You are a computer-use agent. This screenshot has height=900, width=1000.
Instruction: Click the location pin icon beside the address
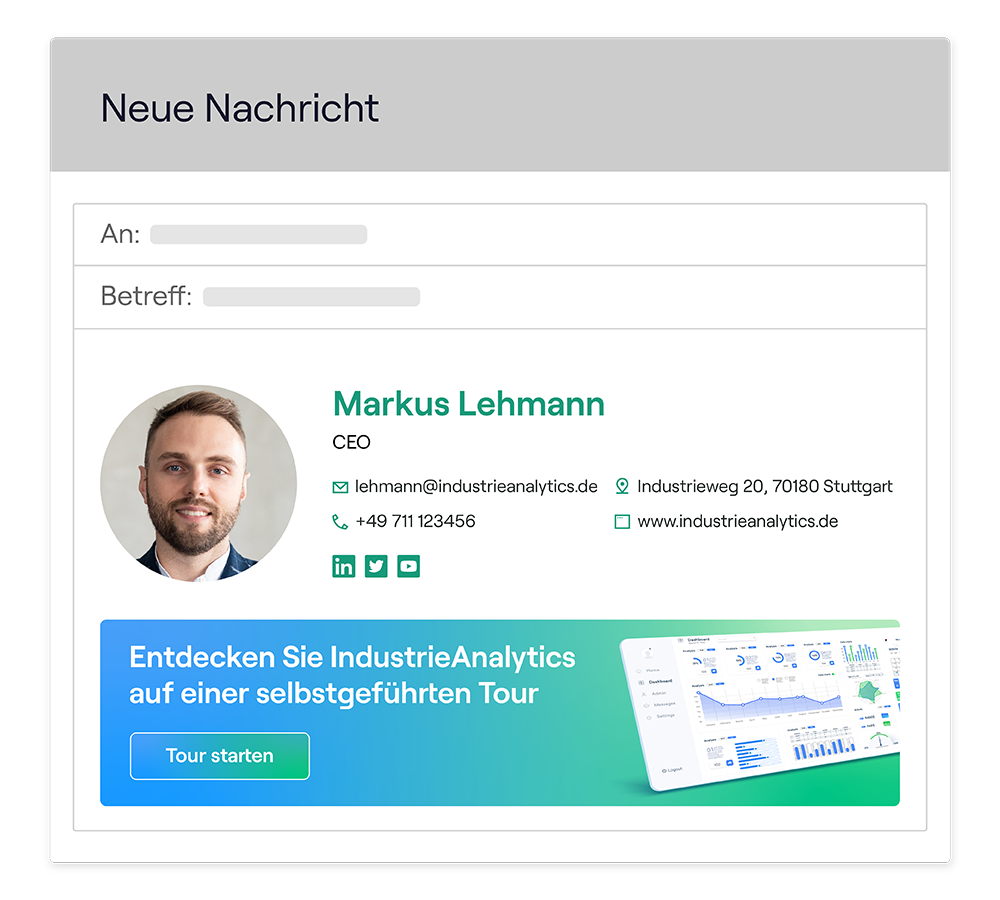coord(622,487)
